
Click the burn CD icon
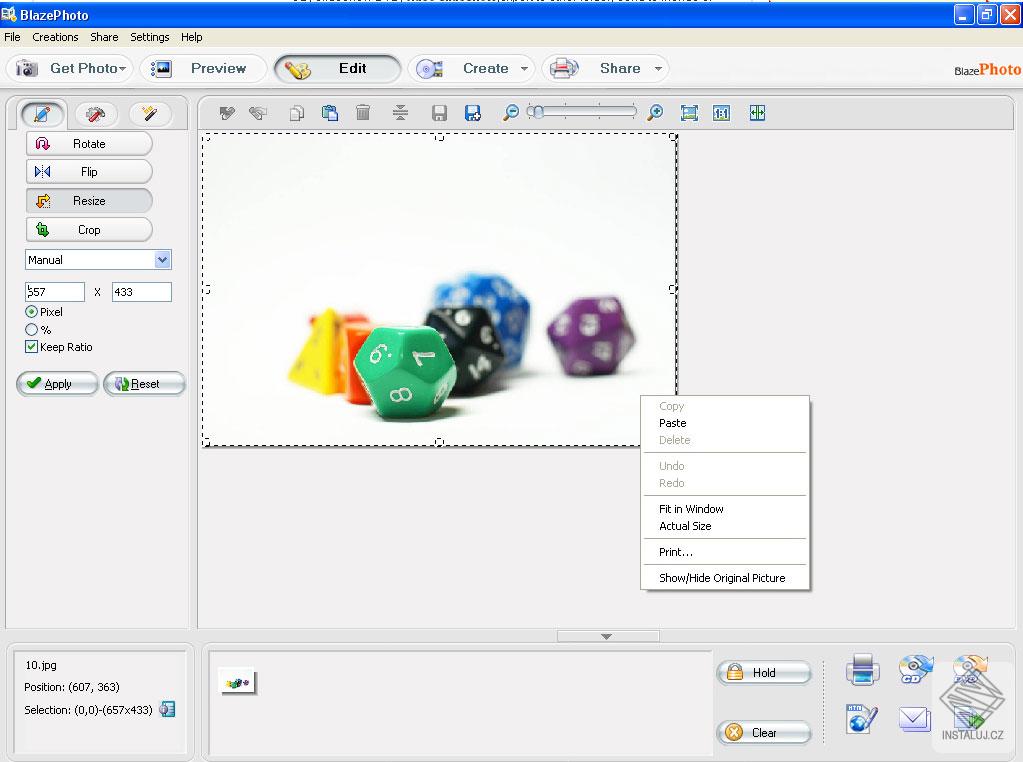click(915, 669)
